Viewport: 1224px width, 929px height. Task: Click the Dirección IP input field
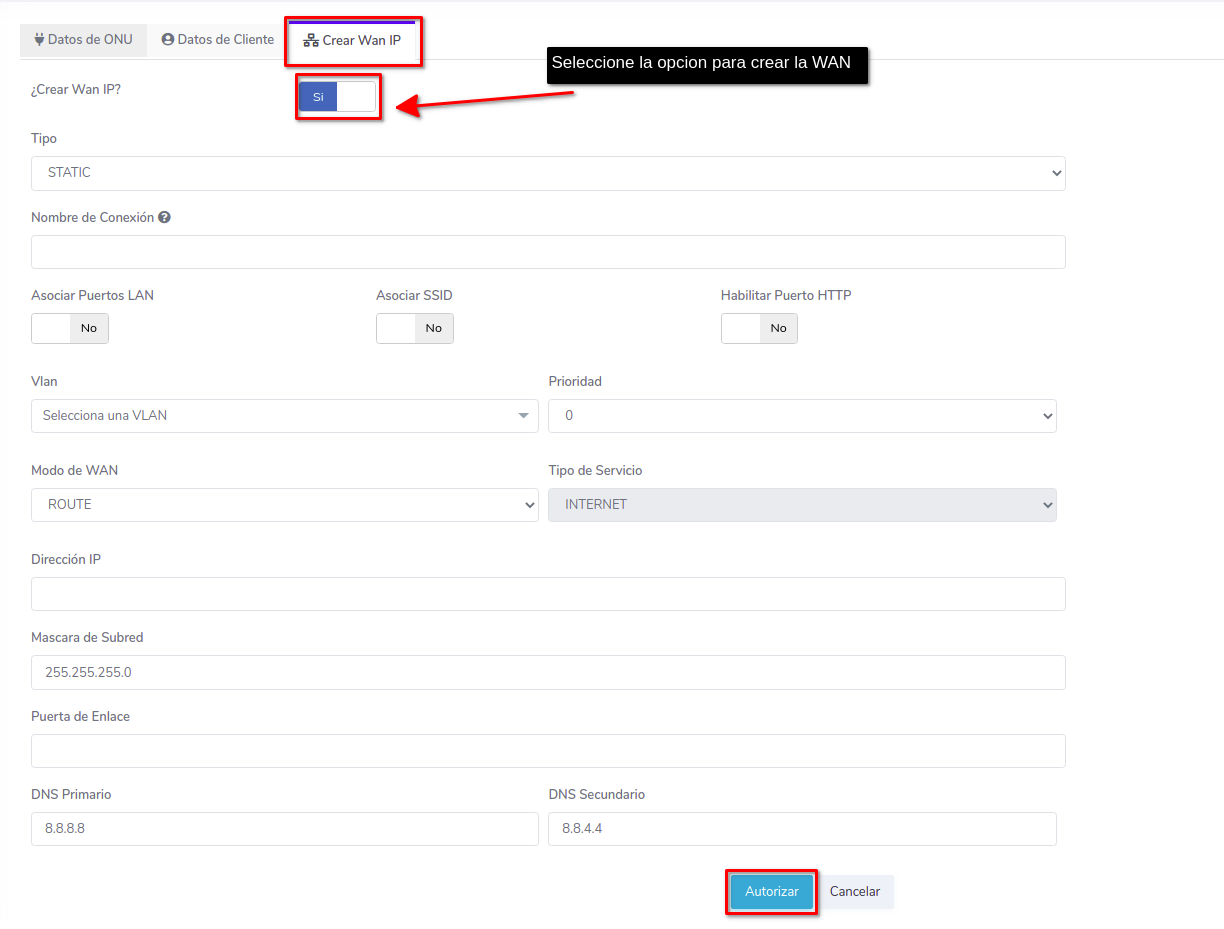point(548,594)
